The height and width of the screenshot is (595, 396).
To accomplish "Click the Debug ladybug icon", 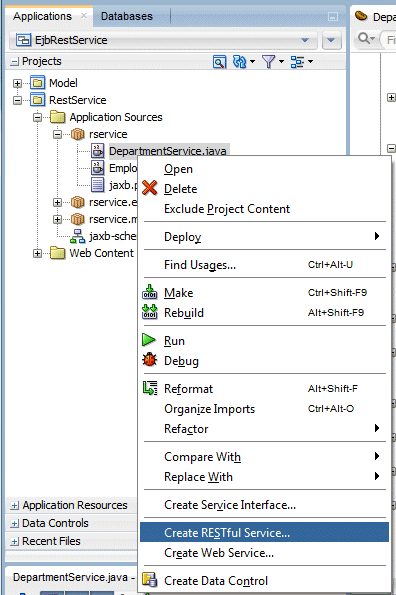I will coord(149,360).
